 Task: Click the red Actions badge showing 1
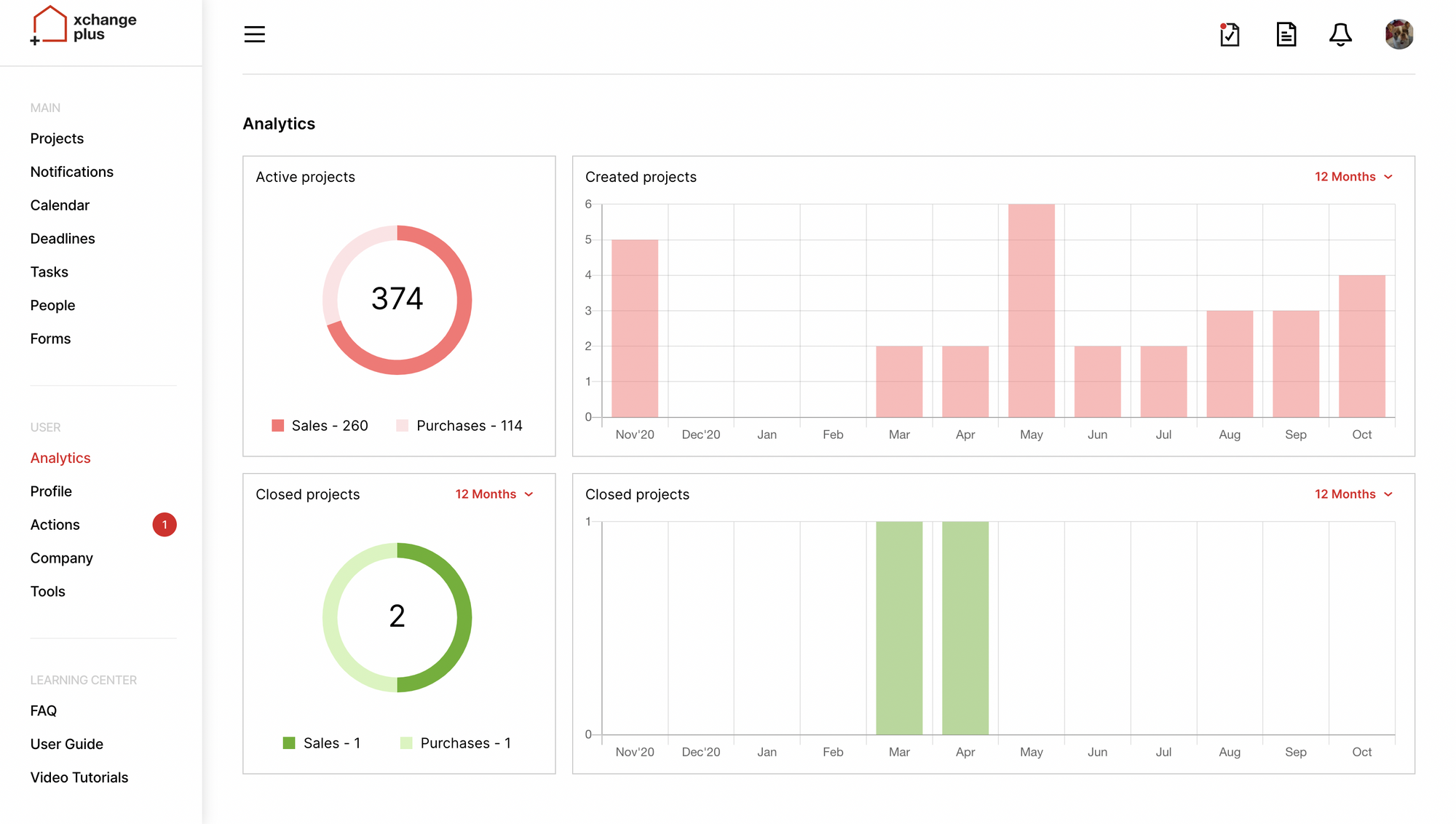[165, 525]
